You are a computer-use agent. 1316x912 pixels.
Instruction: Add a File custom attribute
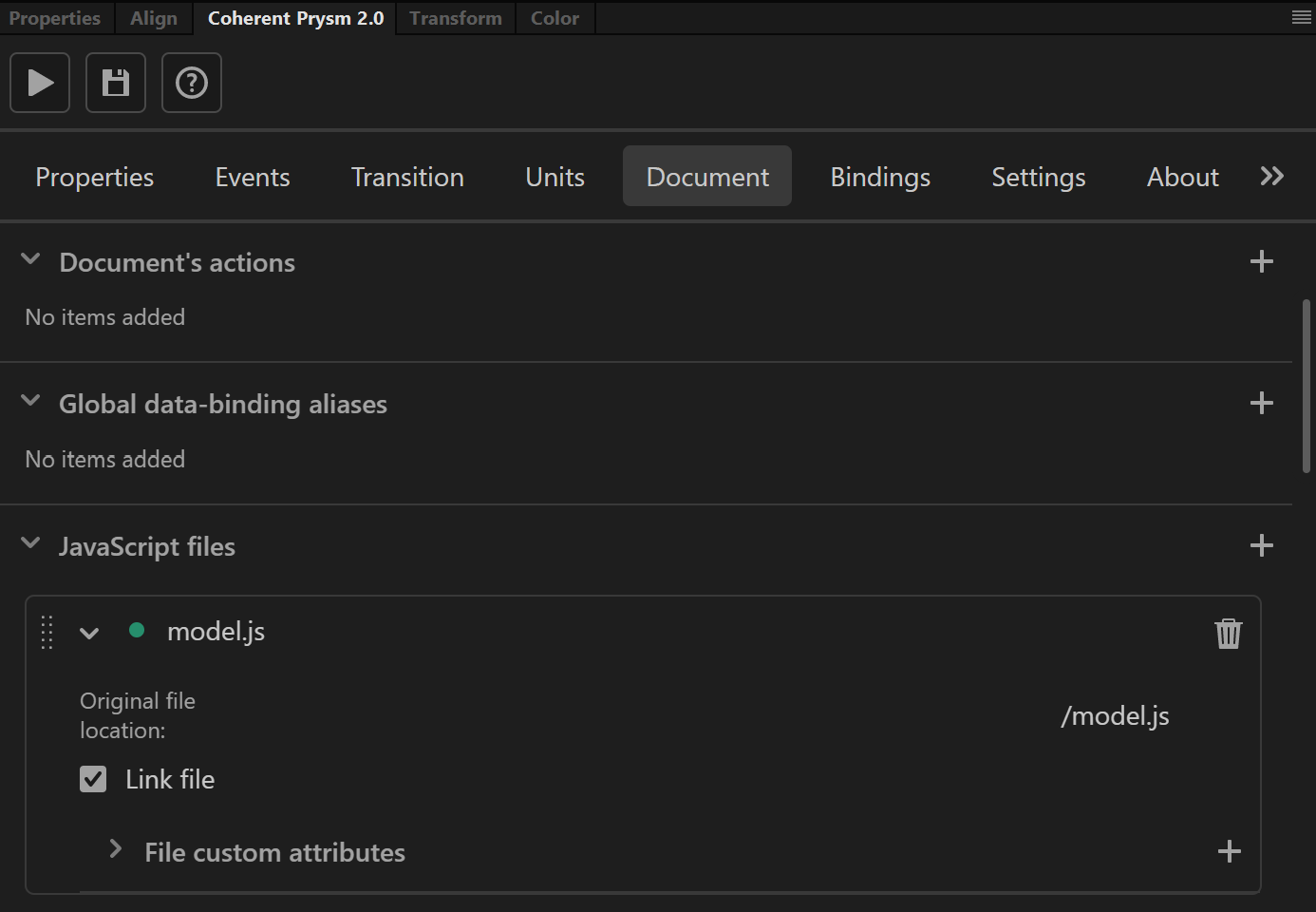1229,851
